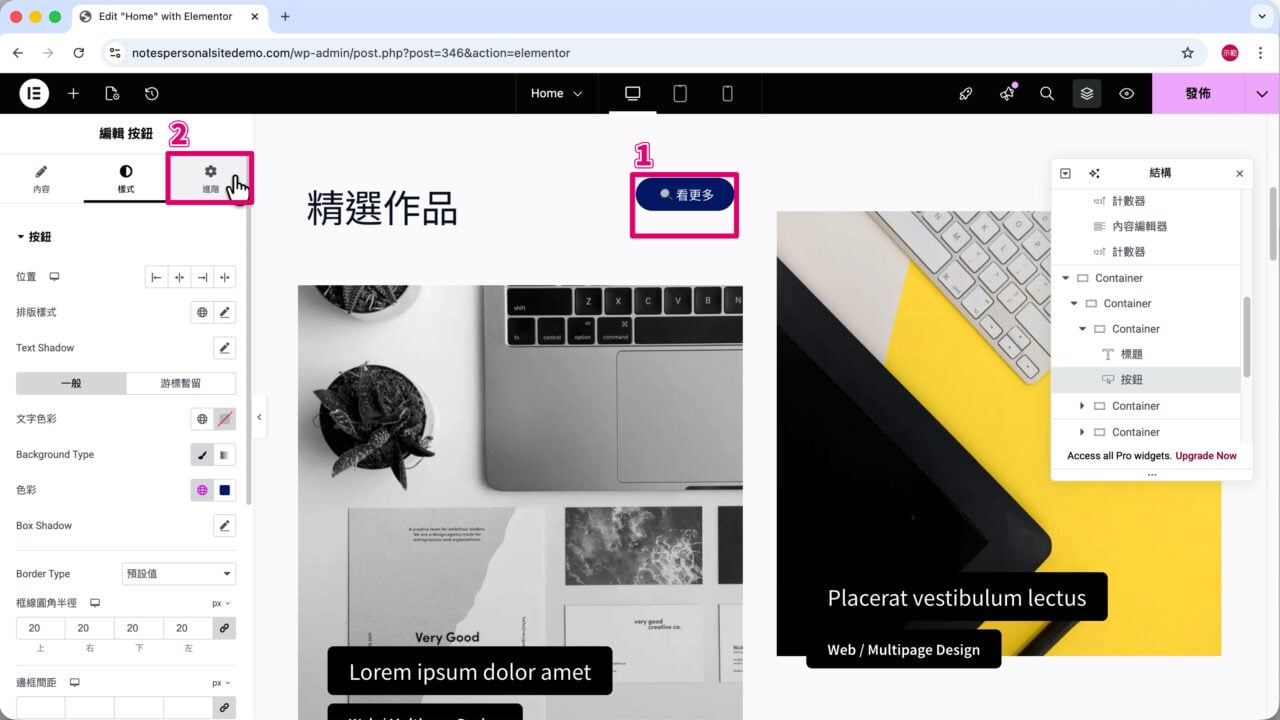Click the add element plus icon
This screenshot has width=1280, height=720.
tap(73, 93)
